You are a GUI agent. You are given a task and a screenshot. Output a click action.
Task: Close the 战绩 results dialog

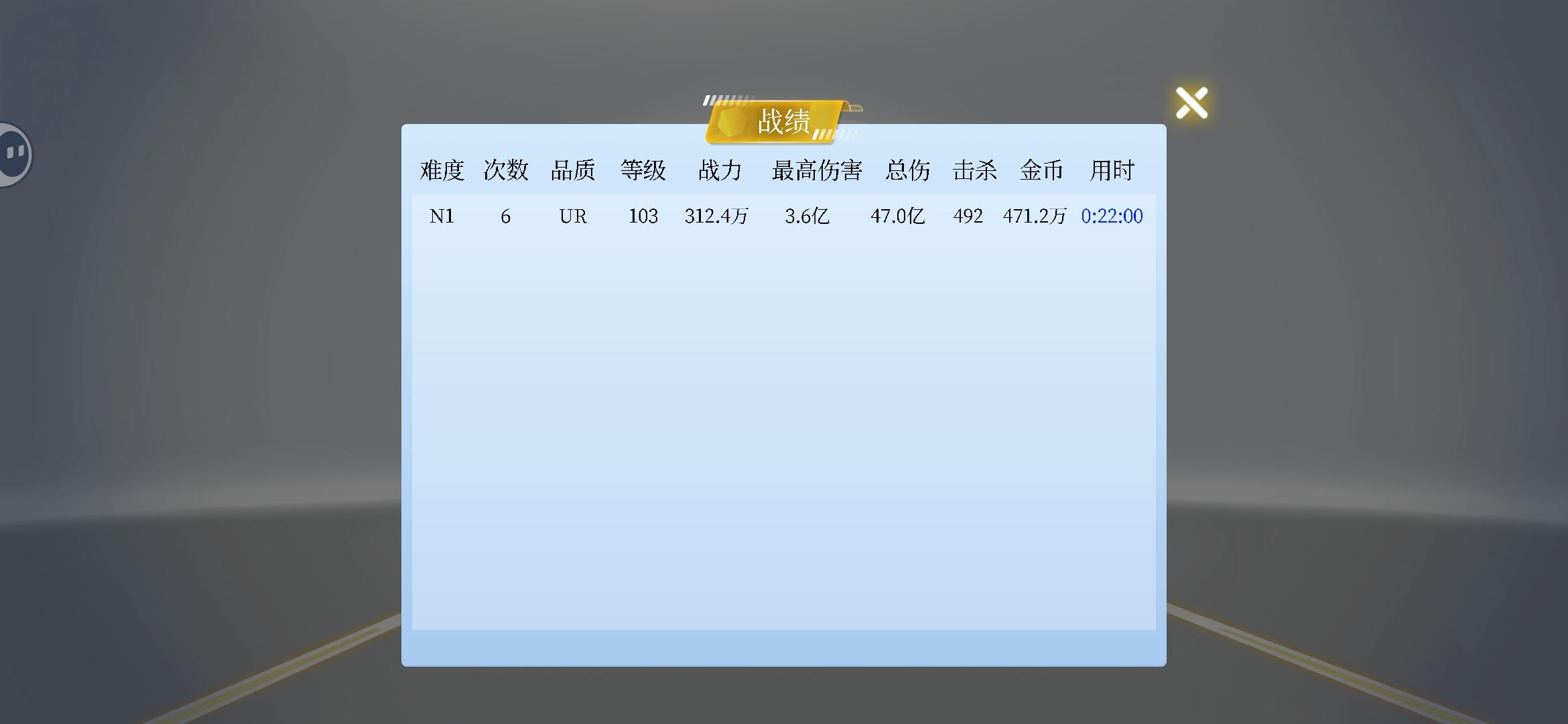pyautogui.click(x=1191, y=103)
